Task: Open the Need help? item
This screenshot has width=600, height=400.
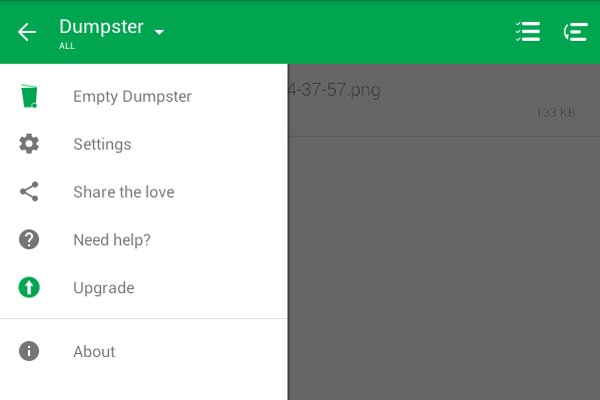Action: pos(143,240)
